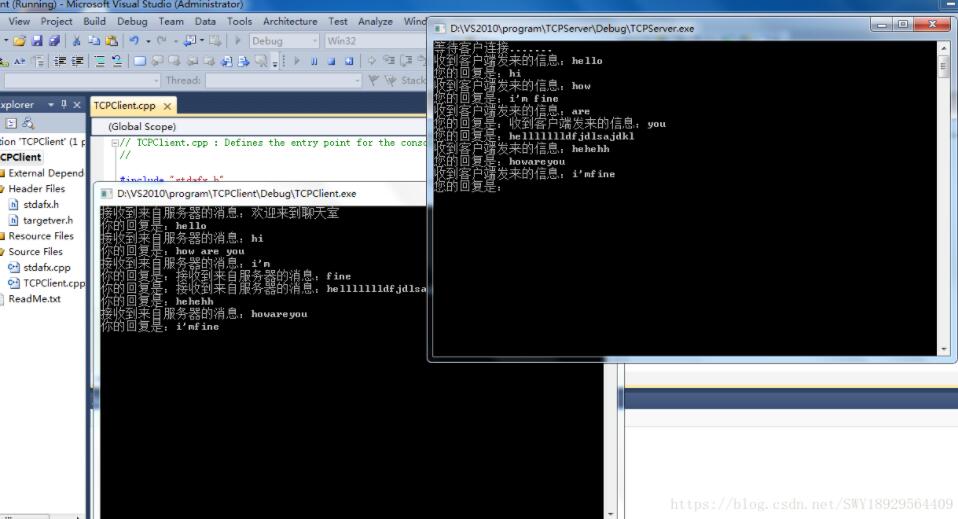Open the Debug configuration dropdown
The width and height of the screenshot is (958, 519).
click(284, 41)
